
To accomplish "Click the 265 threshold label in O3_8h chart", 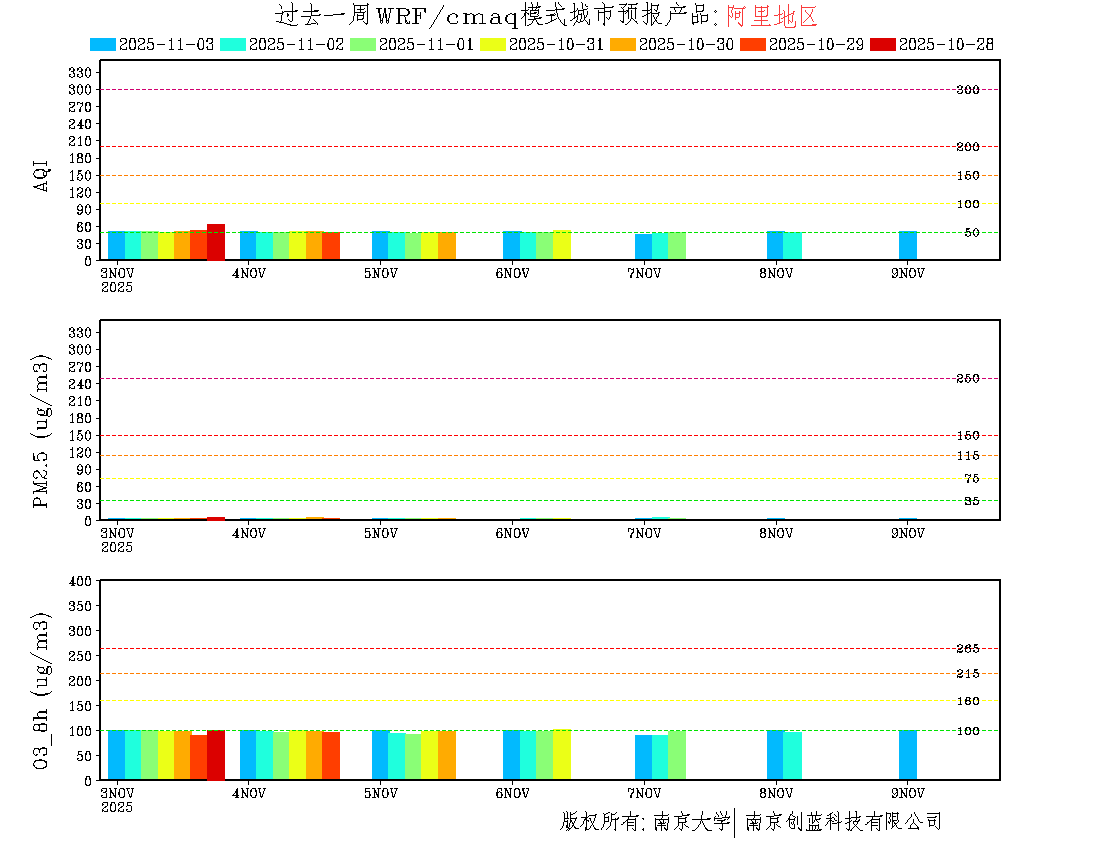I will 967,649.
